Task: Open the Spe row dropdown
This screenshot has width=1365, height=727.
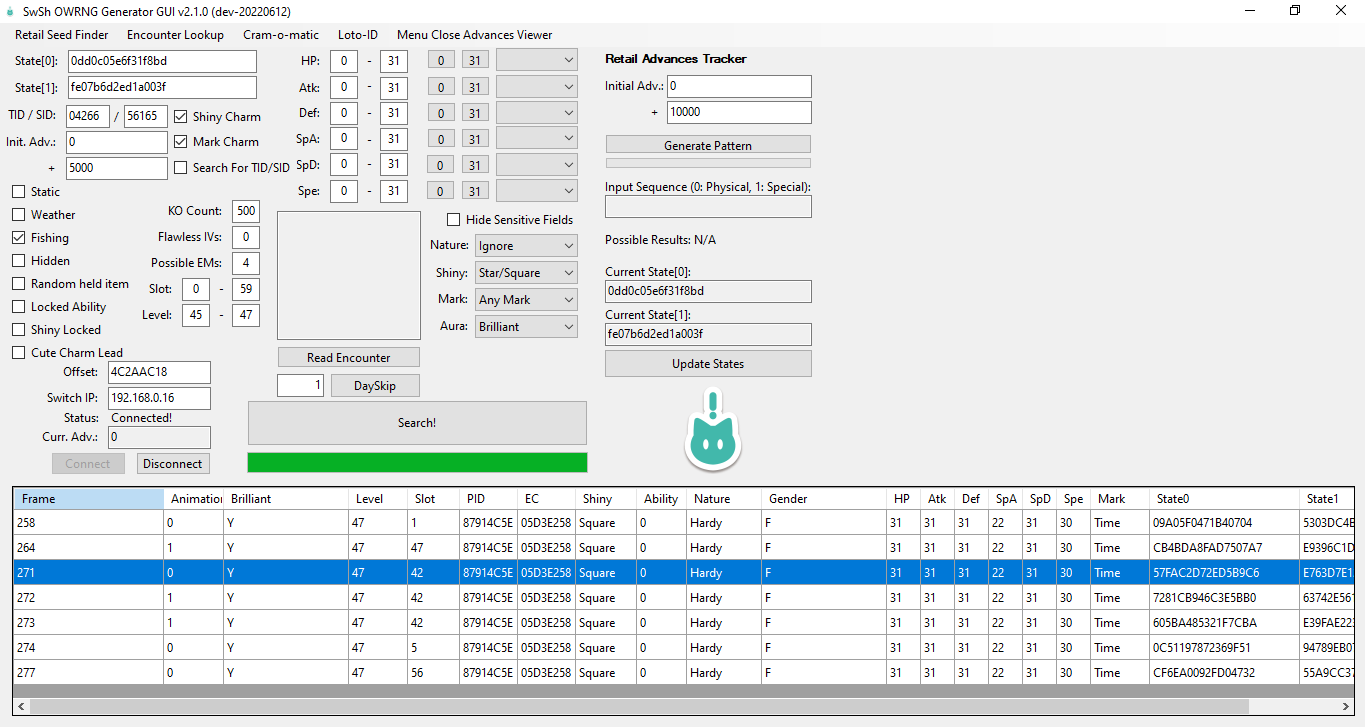Action: [x=537, y=190]
